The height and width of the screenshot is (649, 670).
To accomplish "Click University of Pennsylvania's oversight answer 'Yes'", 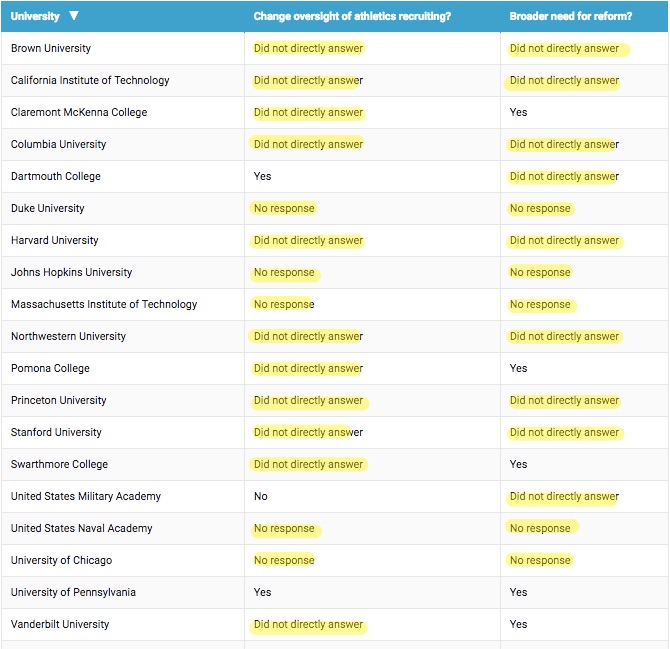I will click(262, 592).
